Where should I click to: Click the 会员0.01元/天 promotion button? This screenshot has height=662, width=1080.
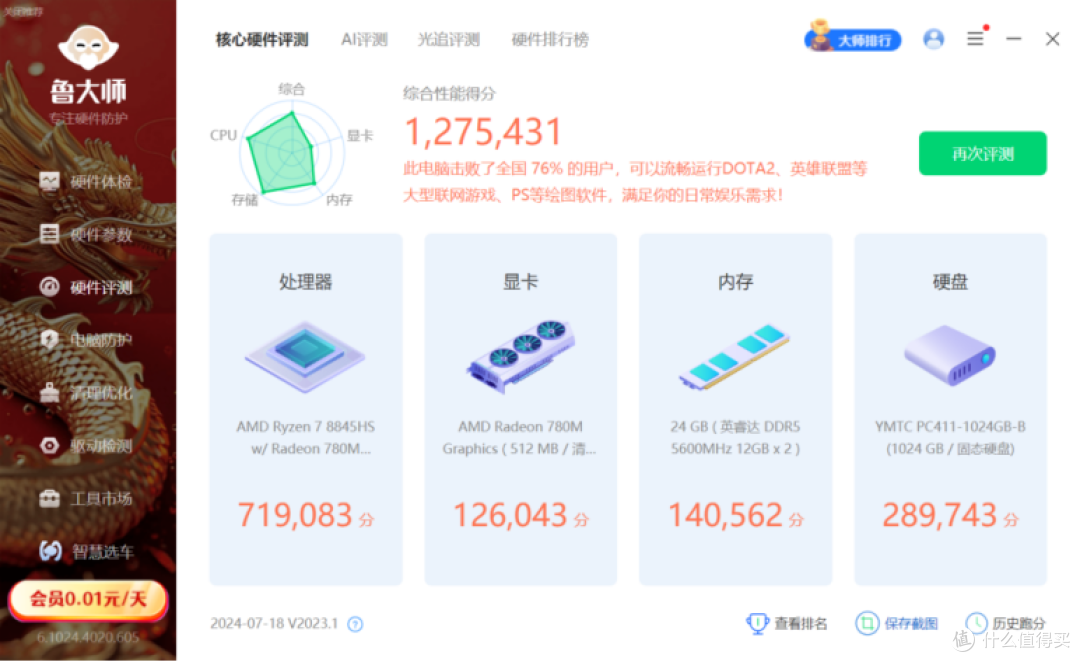pyautogui.click(x=88, y=599)
